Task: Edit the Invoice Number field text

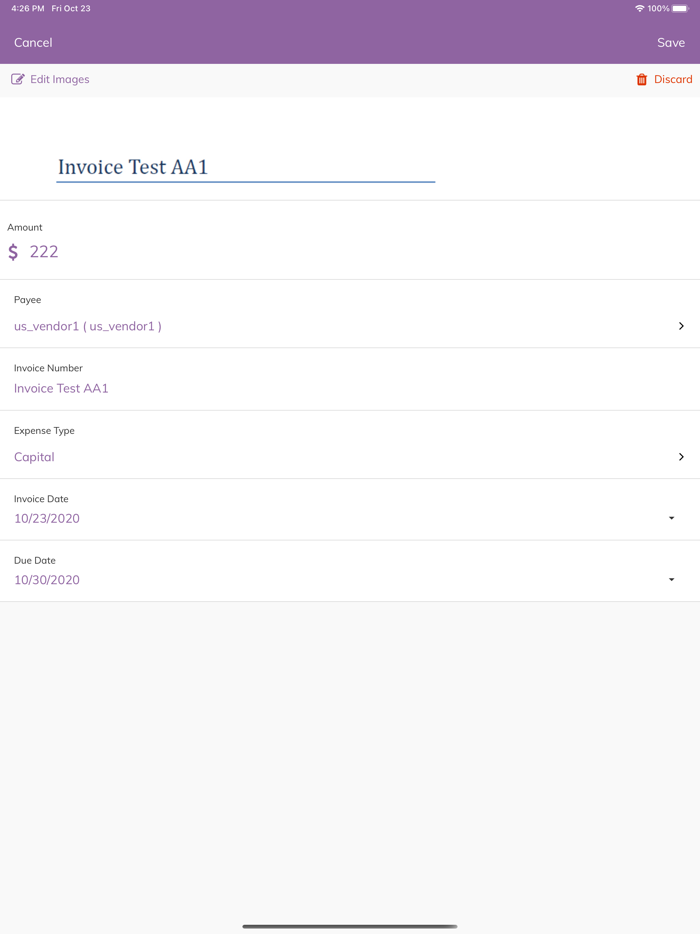Action: (x=61, y=388)
